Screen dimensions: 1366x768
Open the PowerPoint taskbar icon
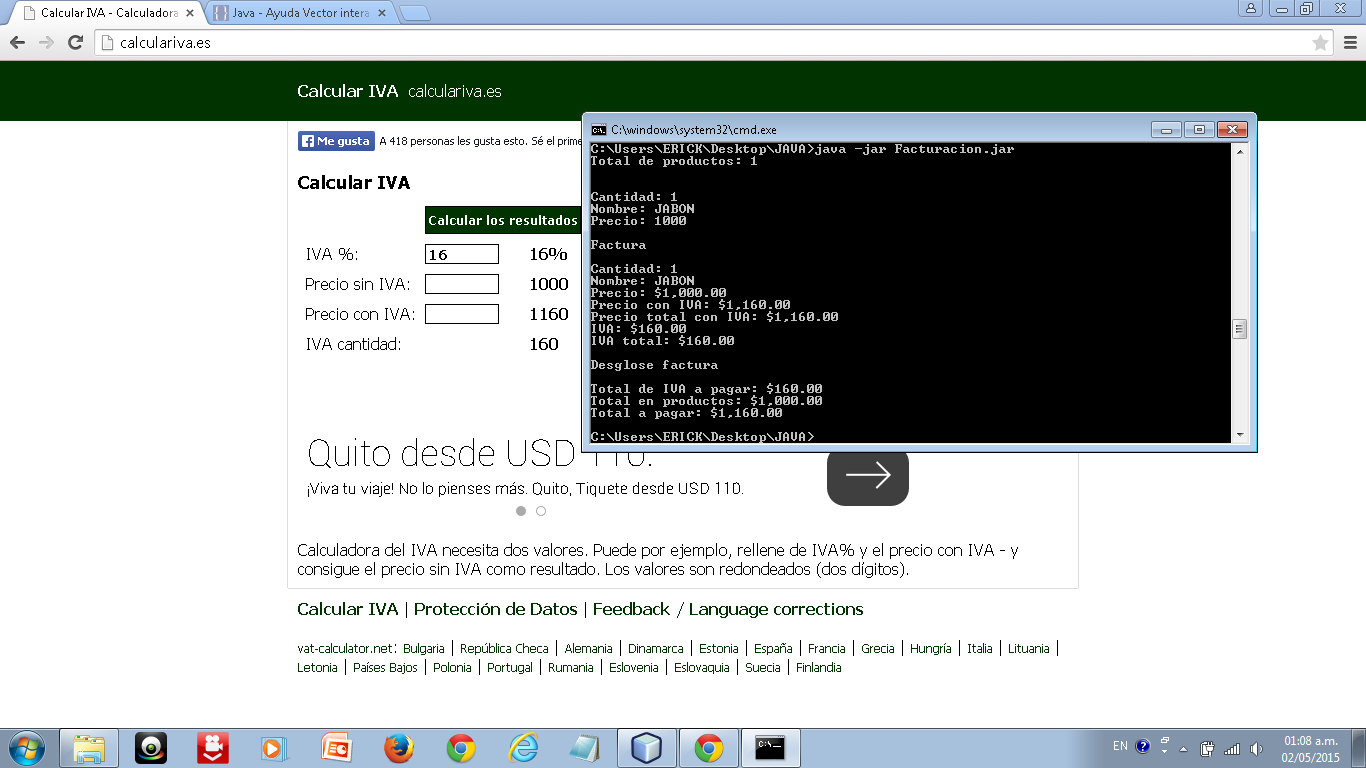(336, 748)
